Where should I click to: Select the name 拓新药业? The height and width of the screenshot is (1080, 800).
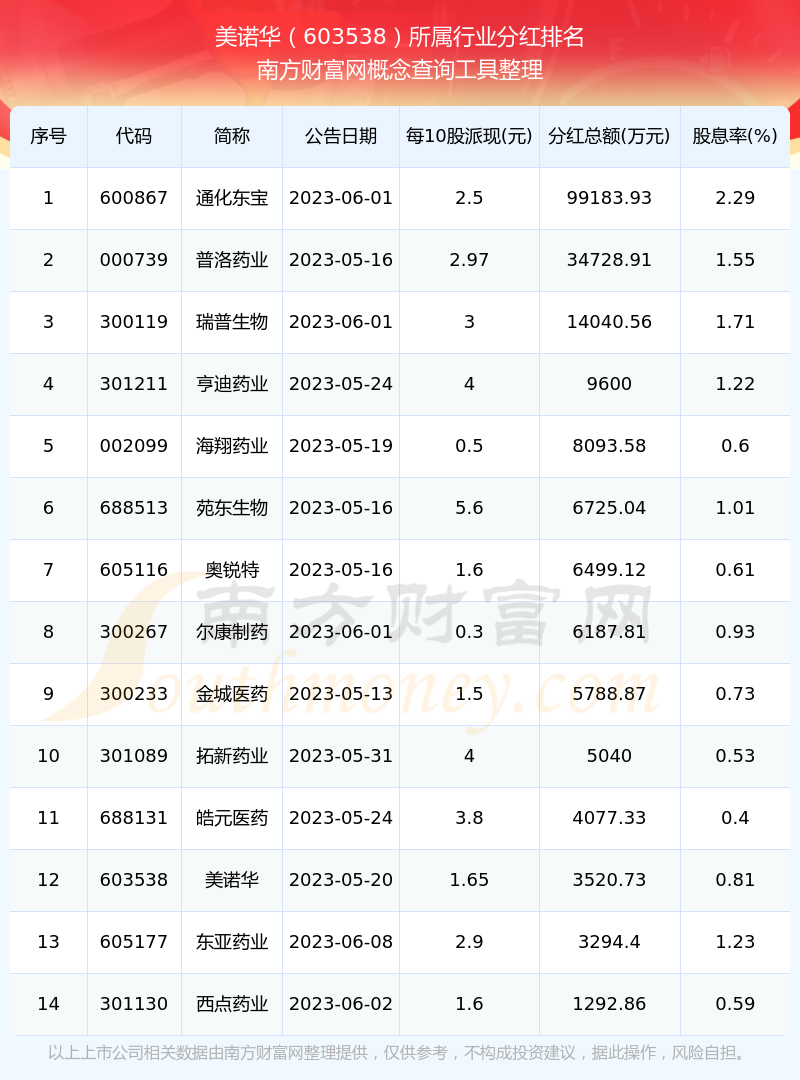pyautogui.click(x=232, y=756)
